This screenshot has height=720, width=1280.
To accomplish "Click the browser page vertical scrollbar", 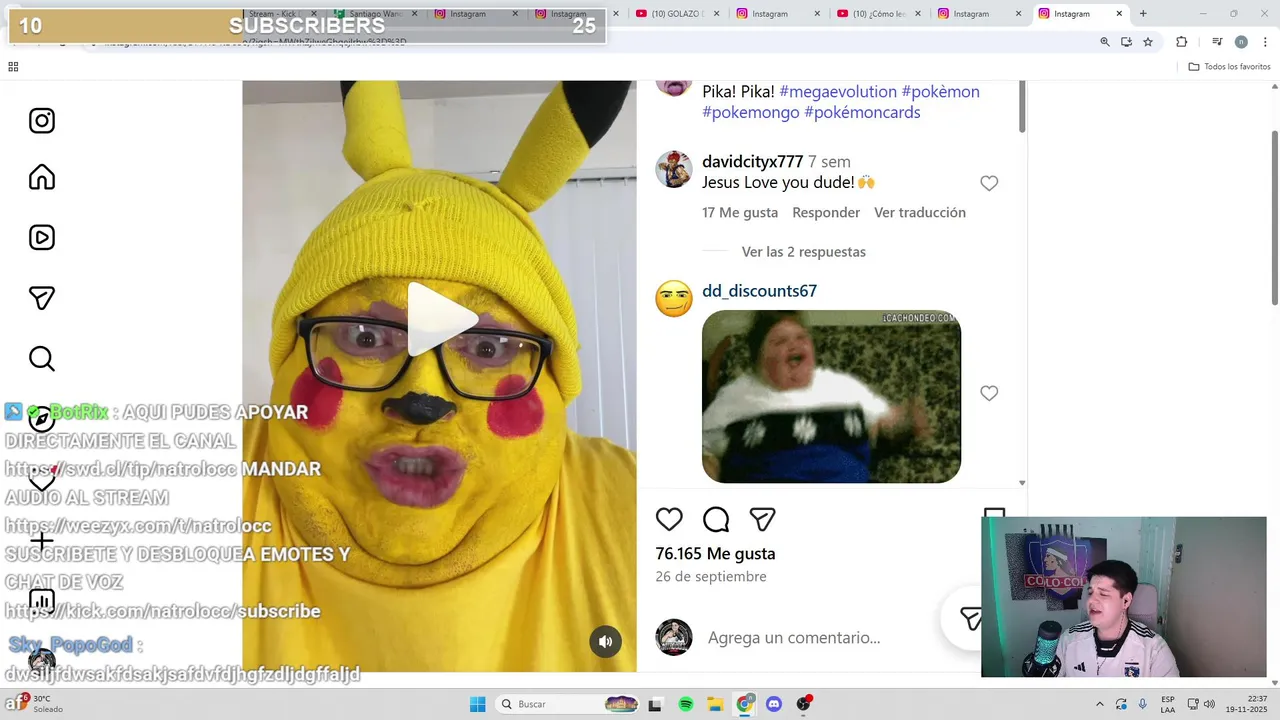I will pos(1274,217).
